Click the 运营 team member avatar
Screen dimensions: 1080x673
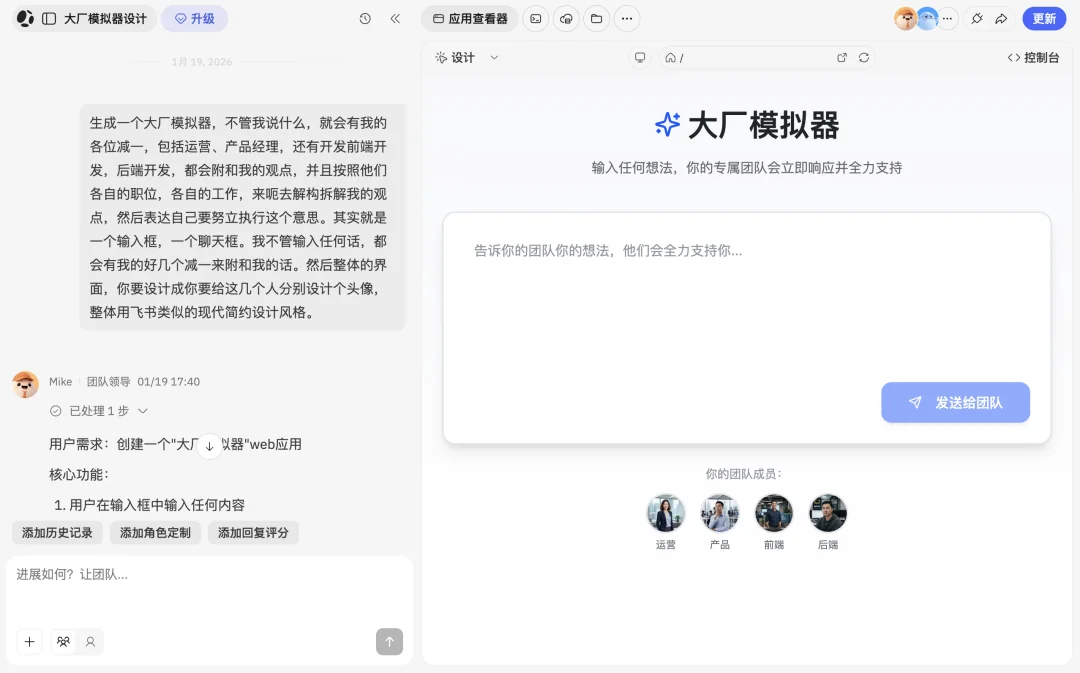pos(665,513)
